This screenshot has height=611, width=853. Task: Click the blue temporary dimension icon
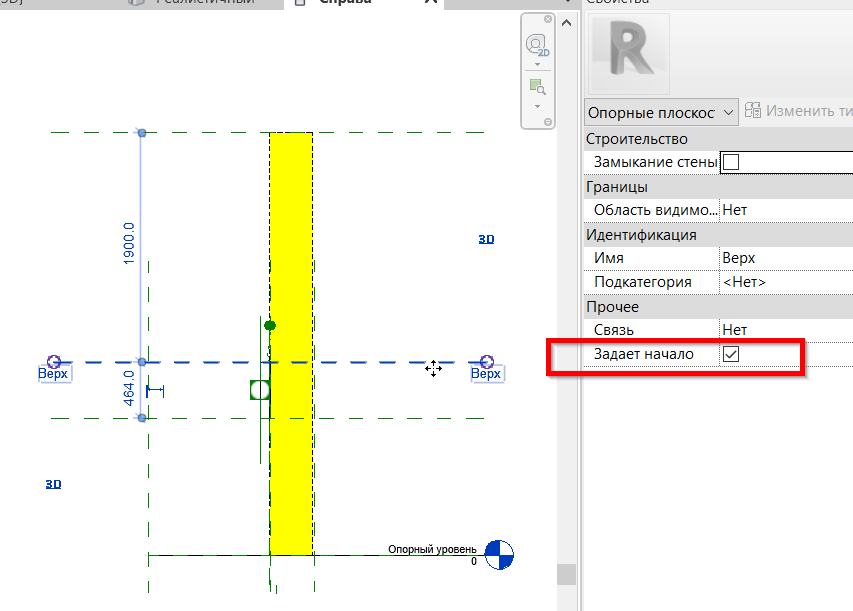tap(155, 391)
